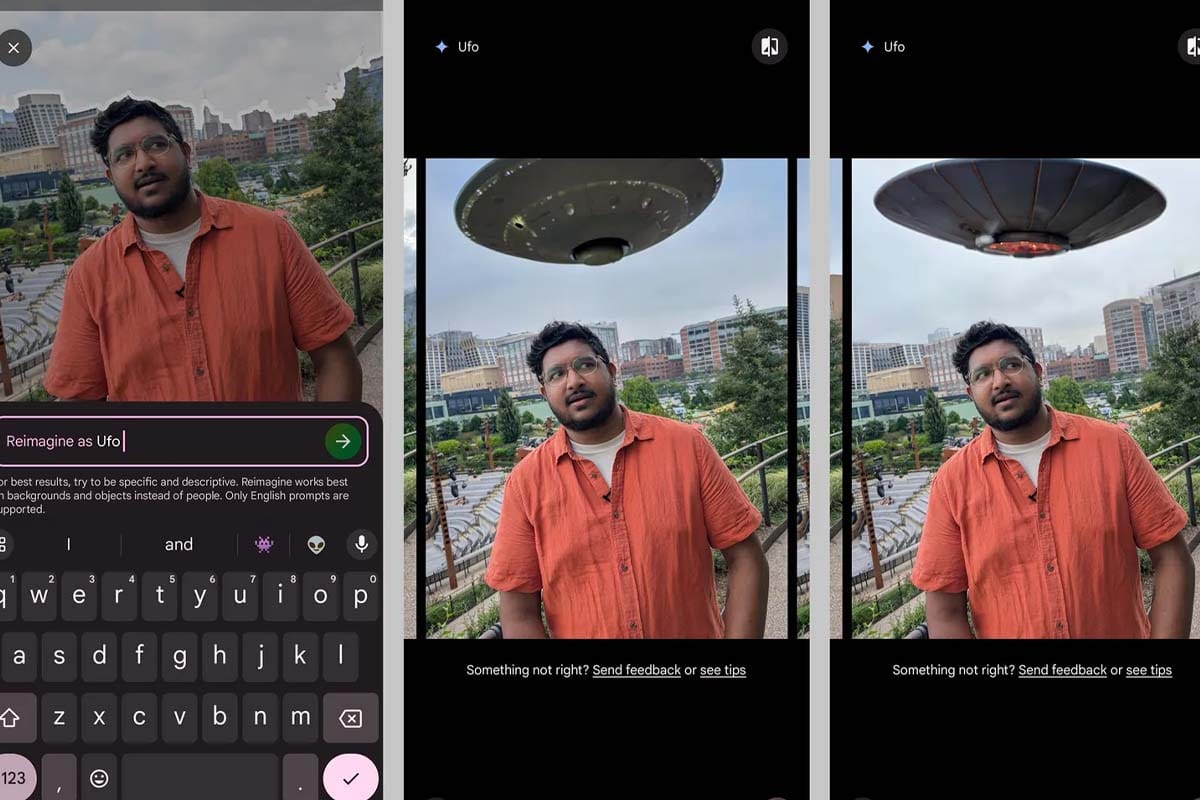This screenshot has width=1200, height=800.
Task: Open the Send feedback link under middle image
Action: pyautogui.click(x=637, y=670)
